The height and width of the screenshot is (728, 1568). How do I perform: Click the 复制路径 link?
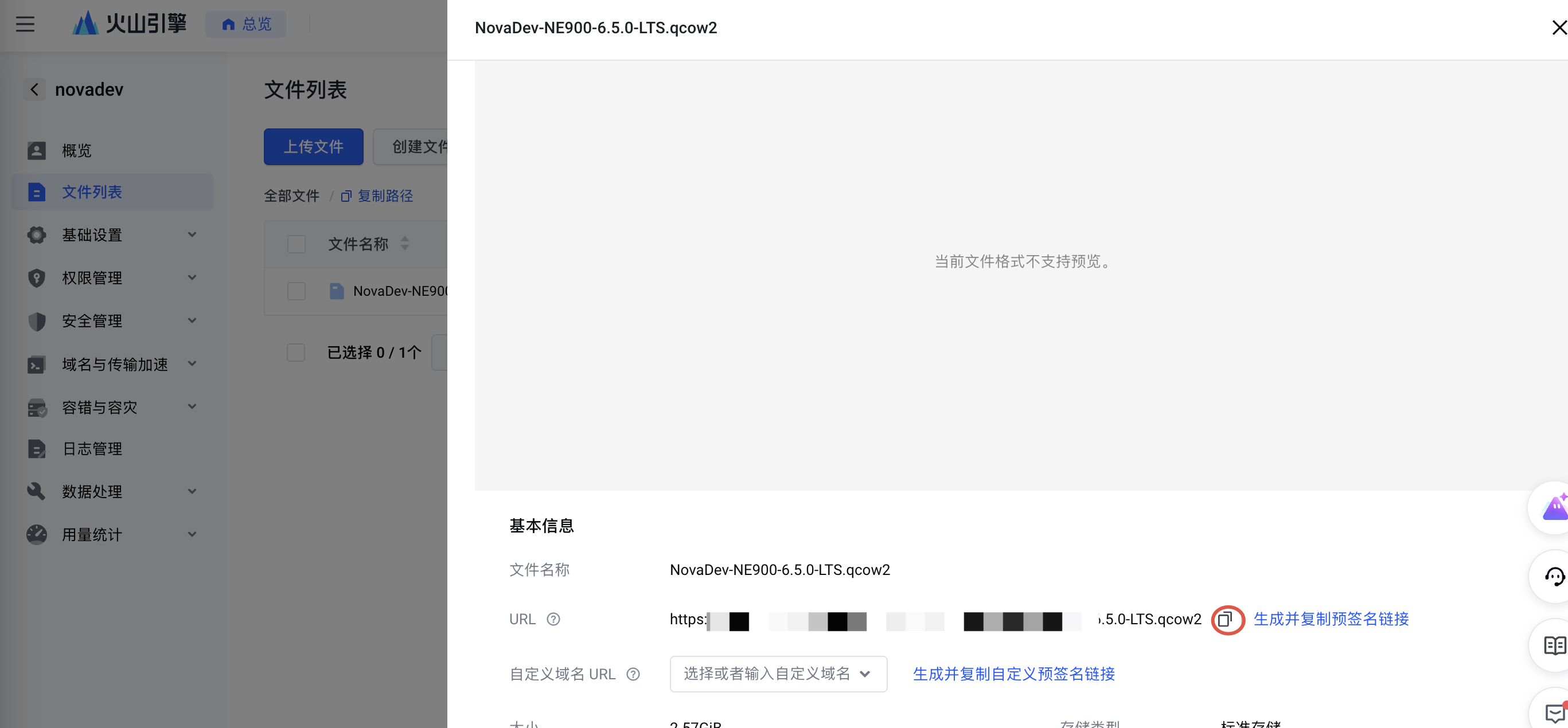click(385, 196)
